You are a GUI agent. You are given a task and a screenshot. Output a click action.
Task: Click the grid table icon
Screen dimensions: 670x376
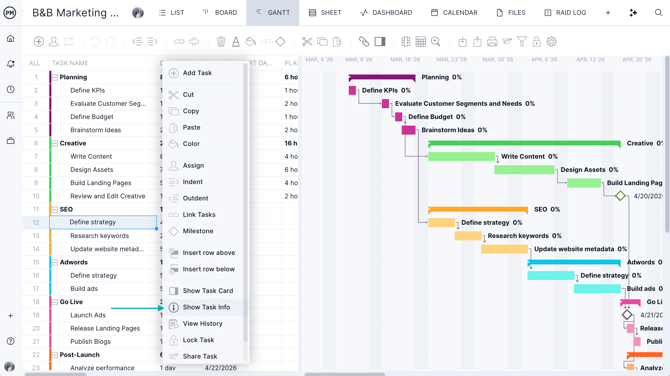(x=420, y=41)
